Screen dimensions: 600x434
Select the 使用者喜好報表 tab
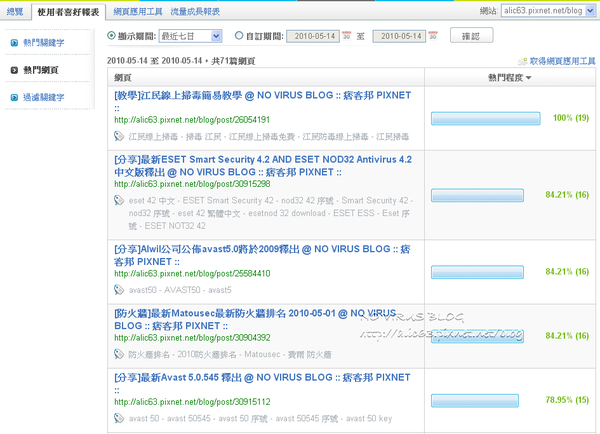68,12
